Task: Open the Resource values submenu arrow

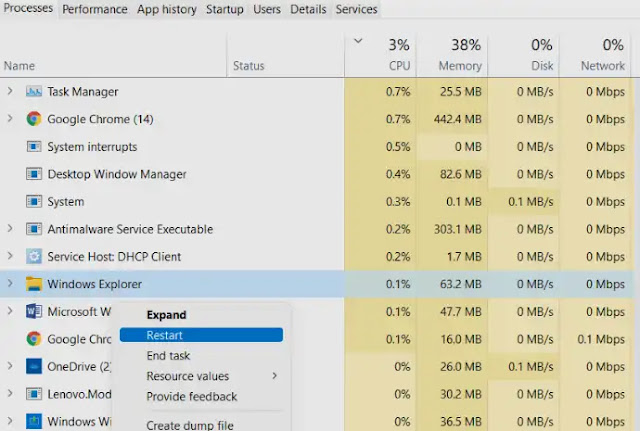Action: 275,375
